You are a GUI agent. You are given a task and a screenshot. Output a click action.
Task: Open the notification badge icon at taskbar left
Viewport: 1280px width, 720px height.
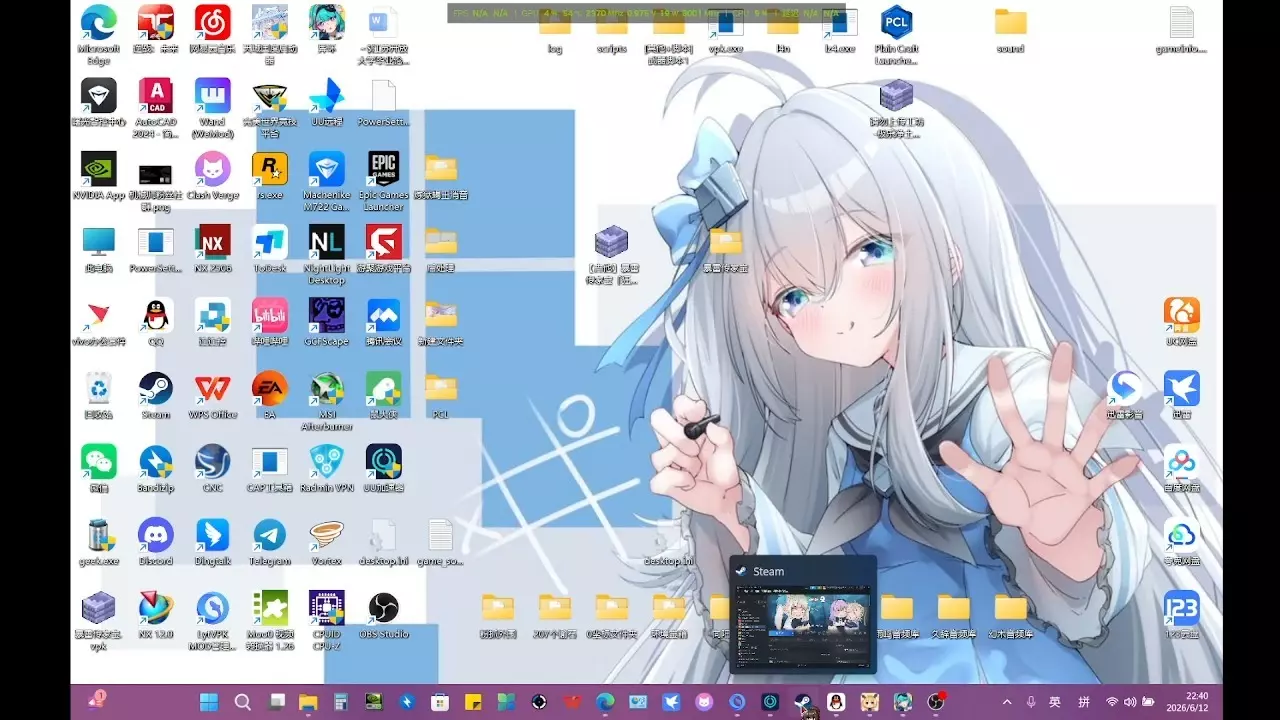point(97,700)
